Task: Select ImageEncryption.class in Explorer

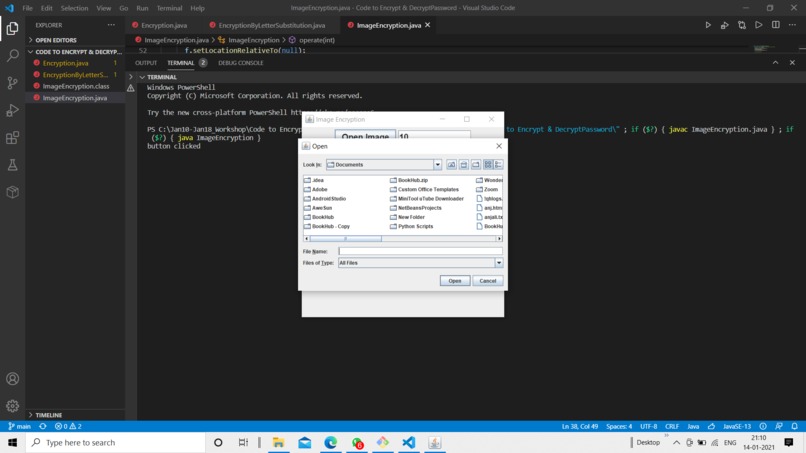Action: click(76, 86)
